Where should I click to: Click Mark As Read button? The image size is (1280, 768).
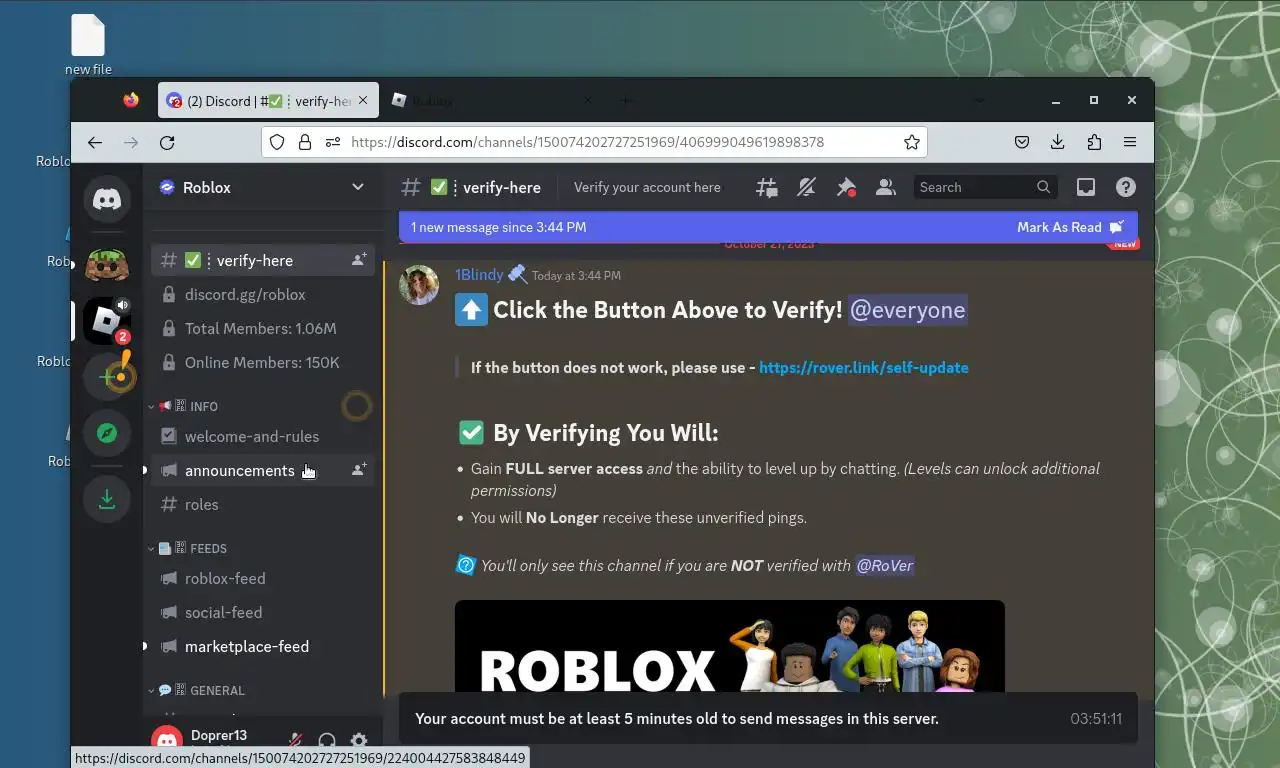point(1070,227)
